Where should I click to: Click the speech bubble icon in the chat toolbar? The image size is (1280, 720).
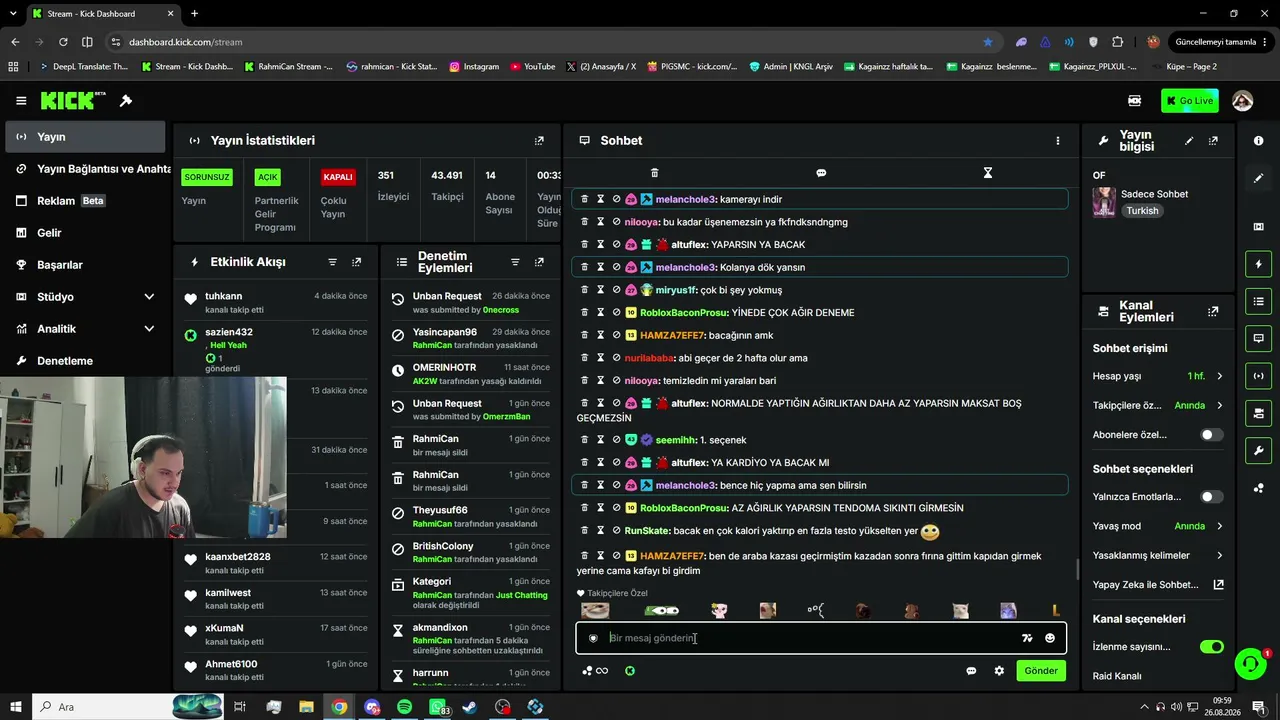(x=821, y=173)
